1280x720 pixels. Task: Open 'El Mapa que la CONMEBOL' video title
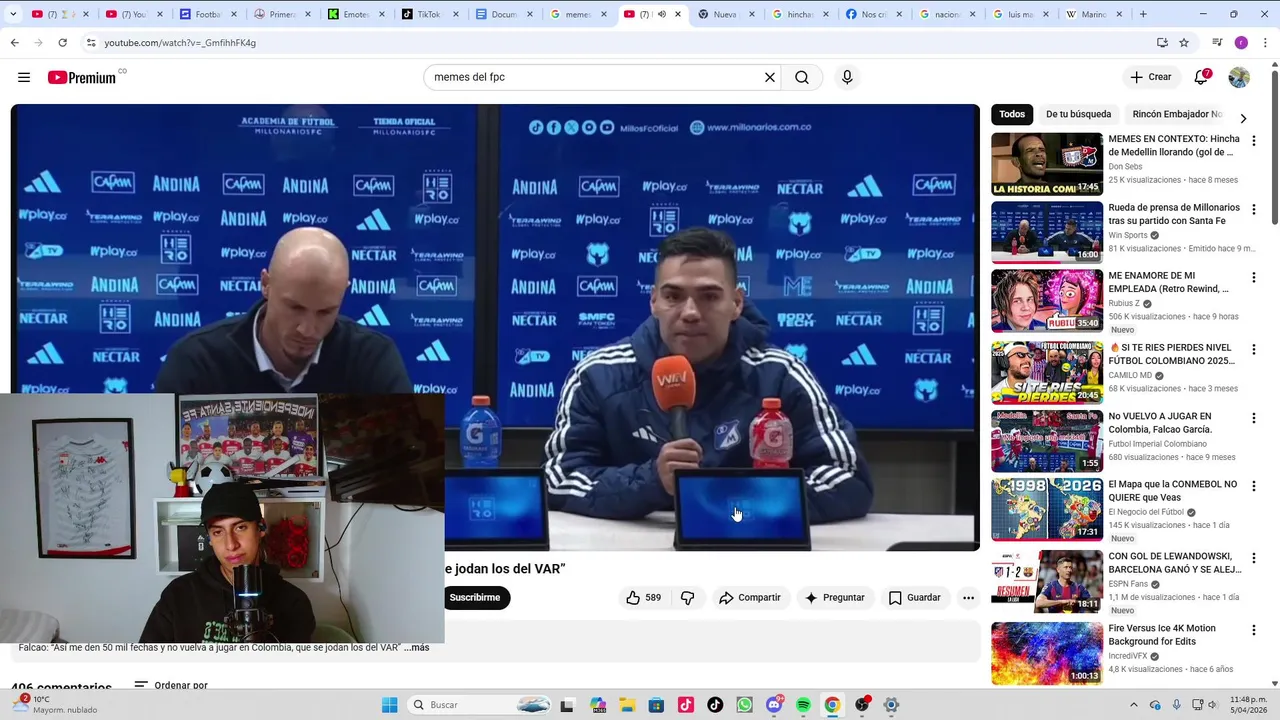pos(1173,491)
